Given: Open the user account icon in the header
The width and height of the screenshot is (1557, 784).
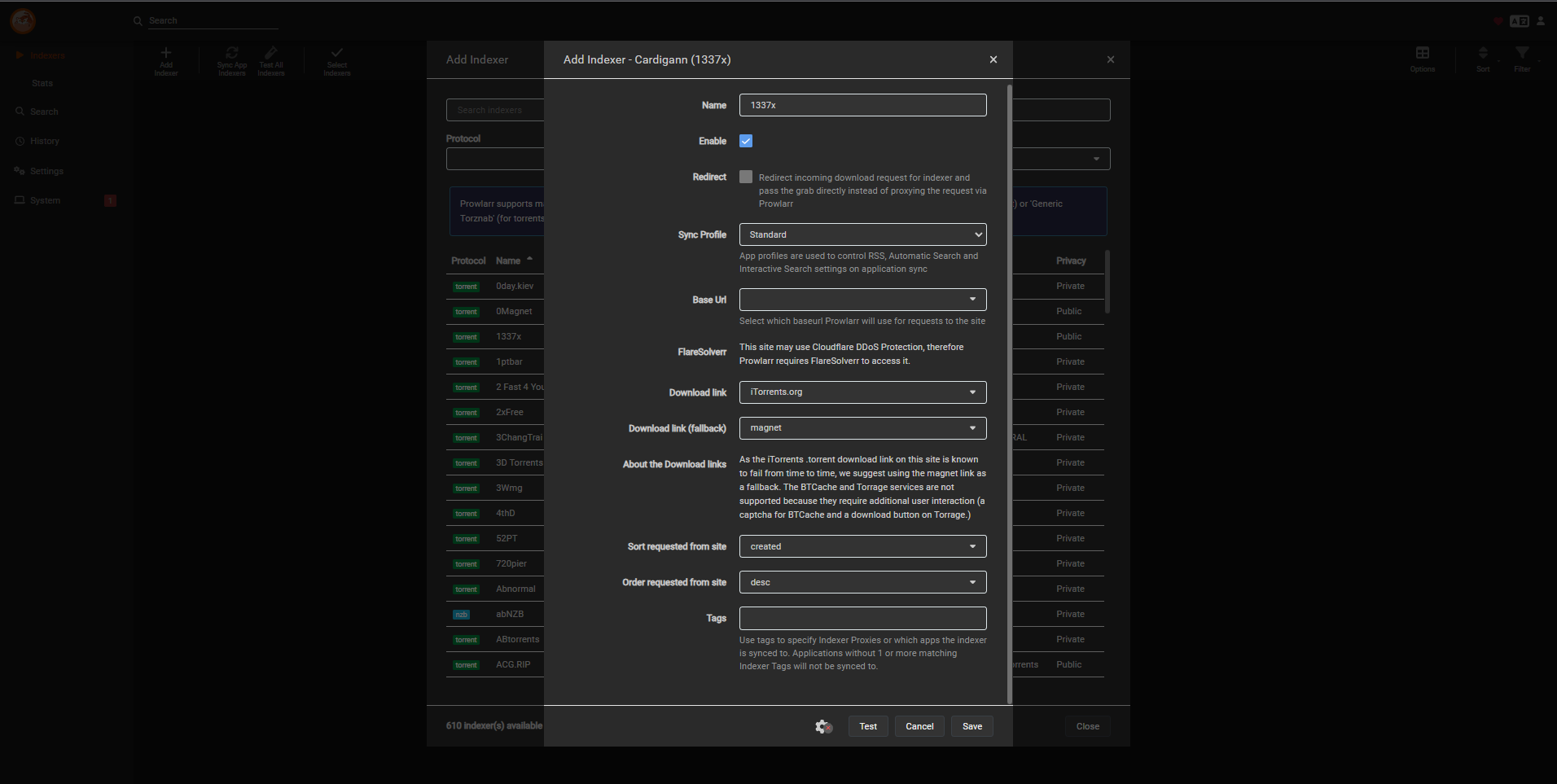Looking at the screenshot, I should pyautogui.click(x=1542, y=21).
